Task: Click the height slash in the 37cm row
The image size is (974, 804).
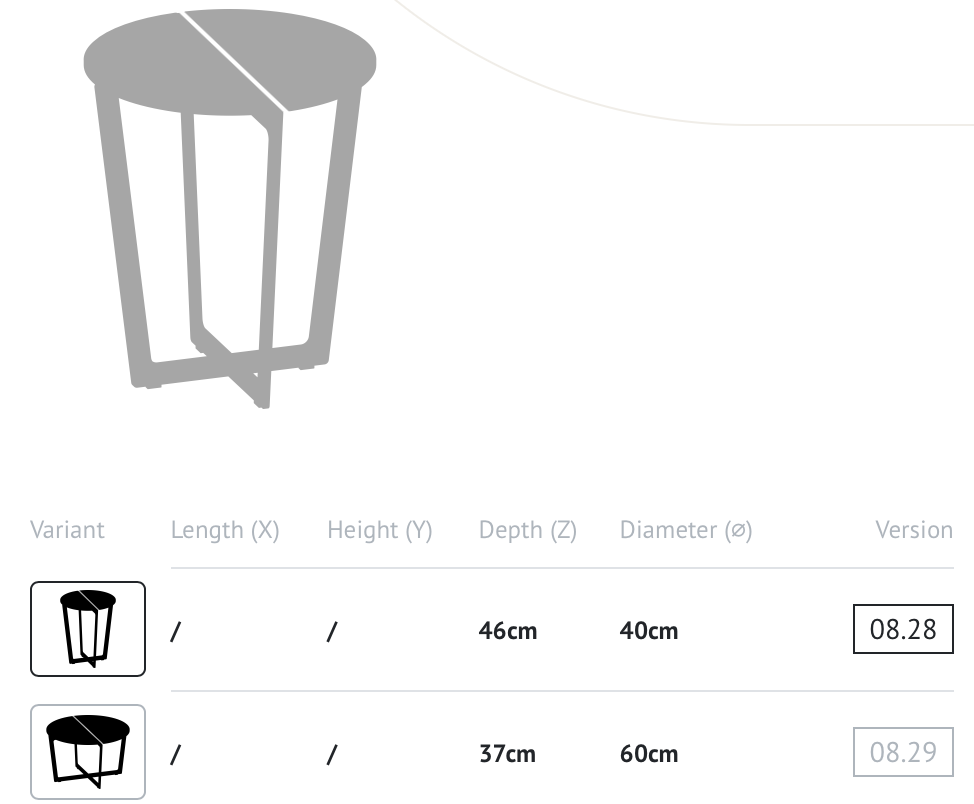Action: tap(332, 755)
